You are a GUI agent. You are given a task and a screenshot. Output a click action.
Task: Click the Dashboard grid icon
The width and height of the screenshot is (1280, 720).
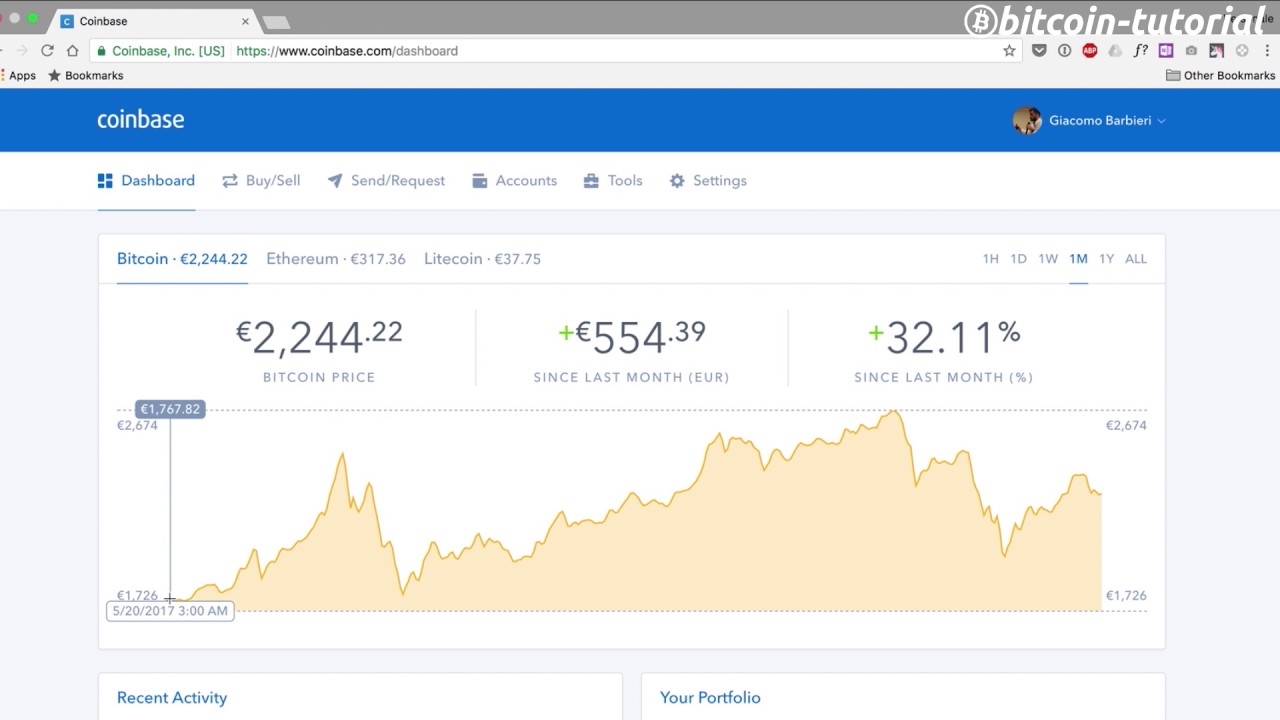point(105,181)
